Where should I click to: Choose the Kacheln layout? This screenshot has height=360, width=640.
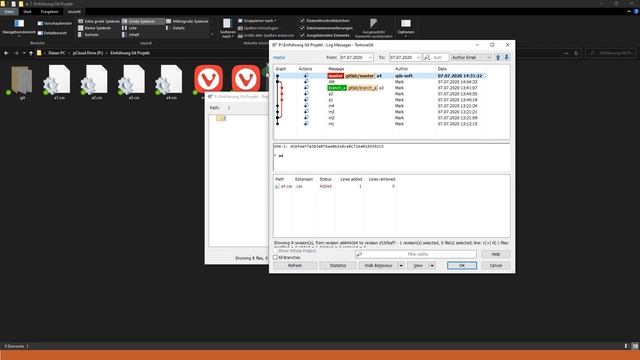89,35
